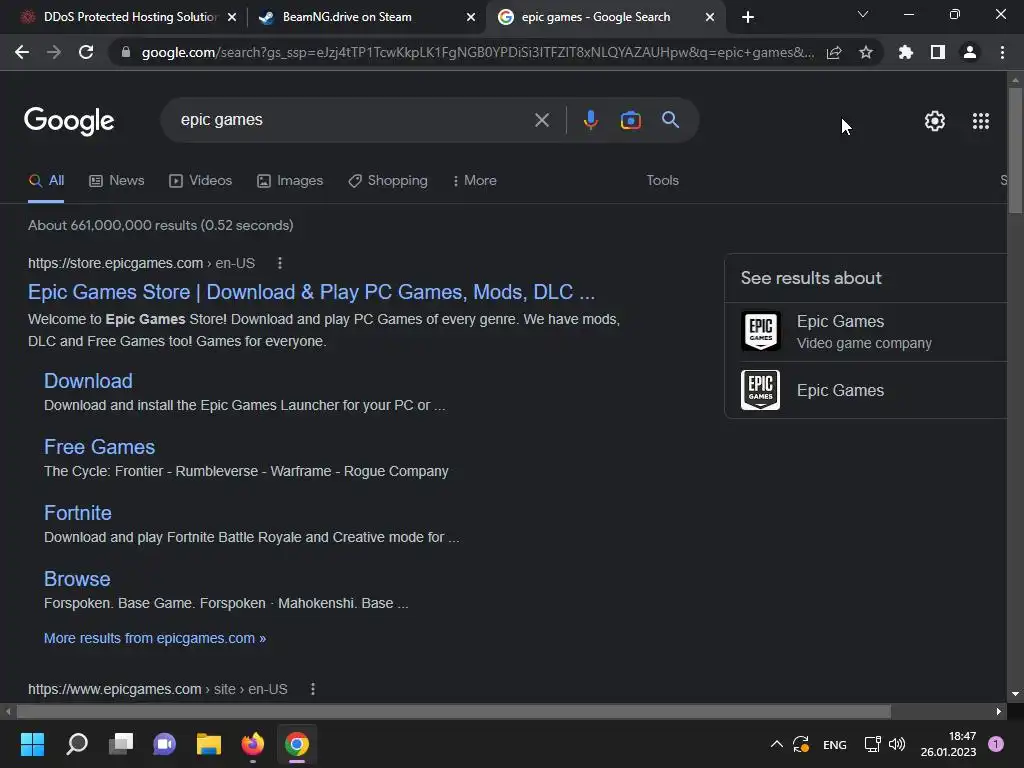Click Chrome icon on the taskbar
1024x768 pixels.
point(296,744)
